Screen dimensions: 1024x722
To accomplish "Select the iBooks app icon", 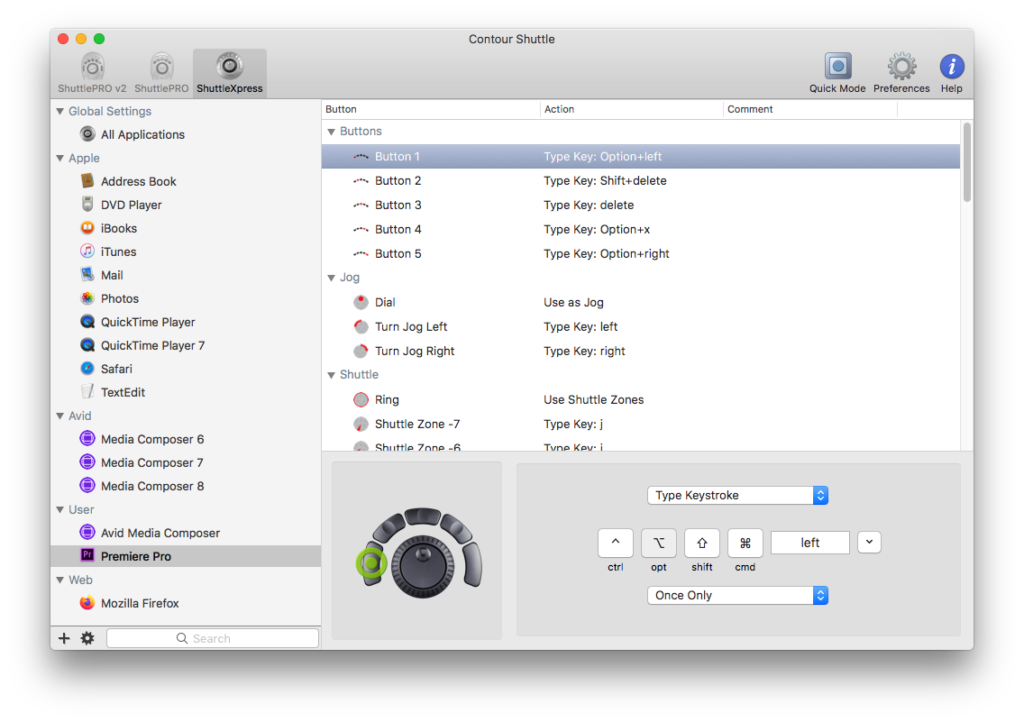I will [88, 228].
